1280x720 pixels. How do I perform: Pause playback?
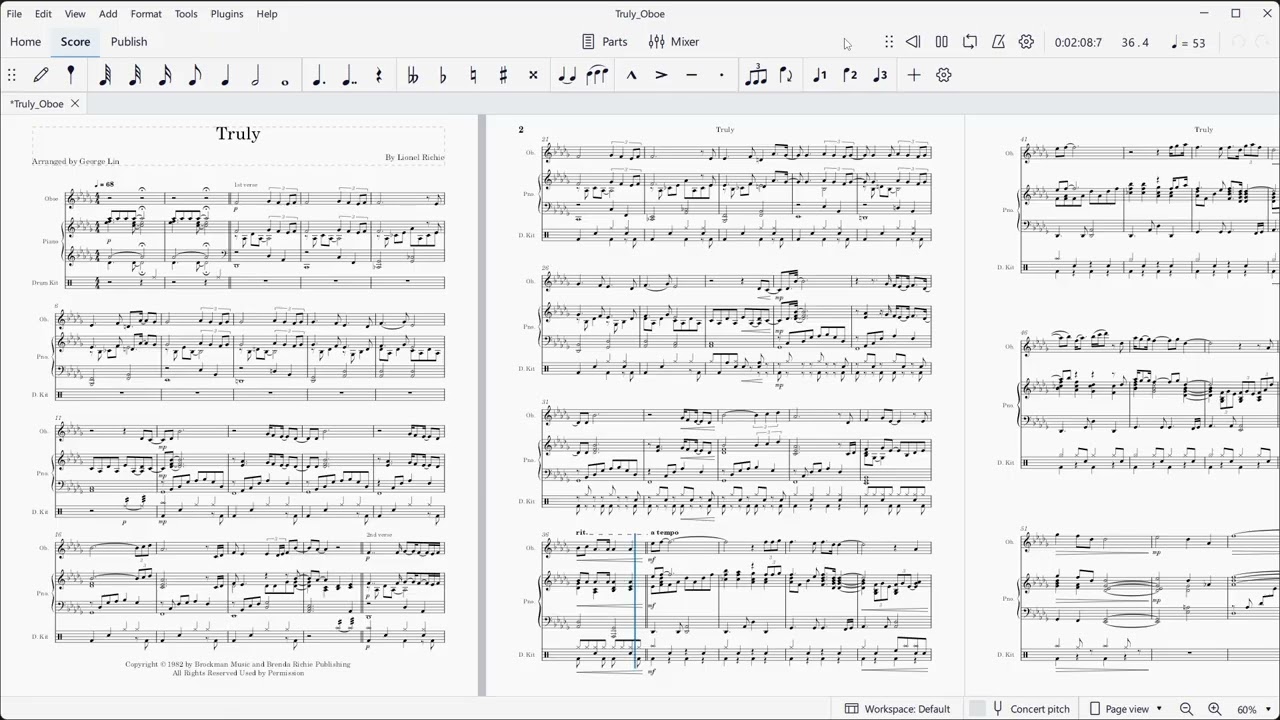tap(941, 42)
